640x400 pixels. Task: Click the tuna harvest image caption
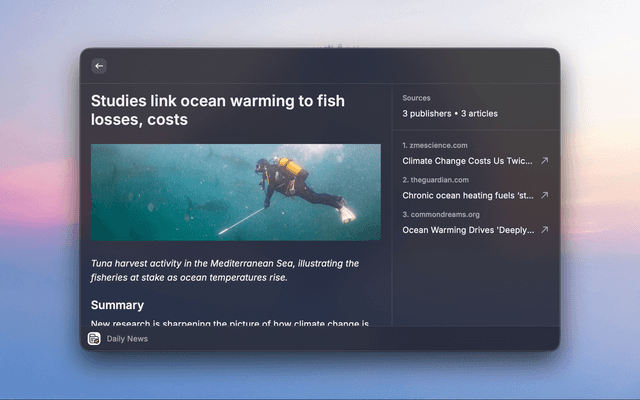point(224,270)
